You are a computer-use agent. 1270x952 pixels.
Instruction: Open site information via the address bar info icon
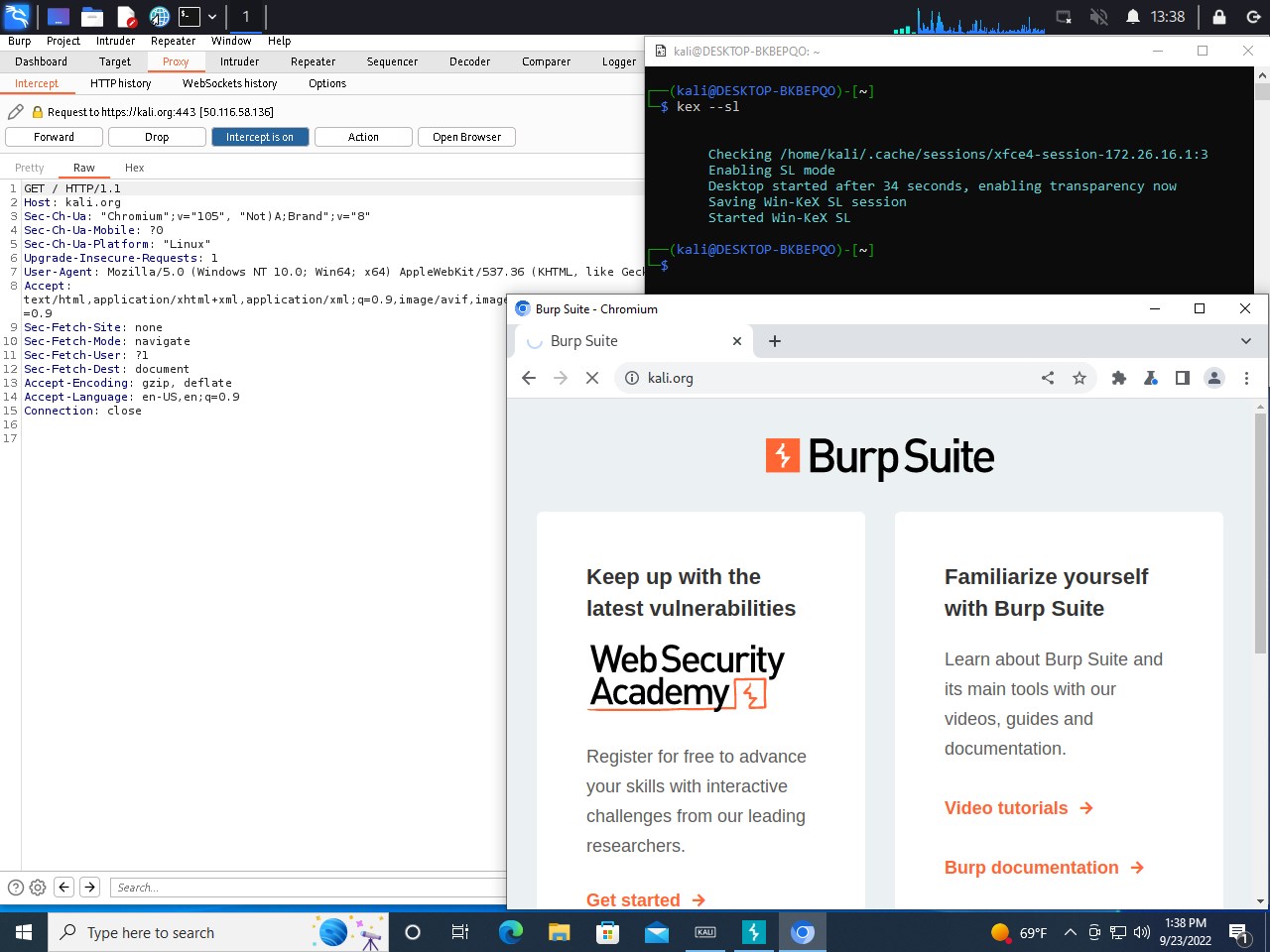(632, 378)
